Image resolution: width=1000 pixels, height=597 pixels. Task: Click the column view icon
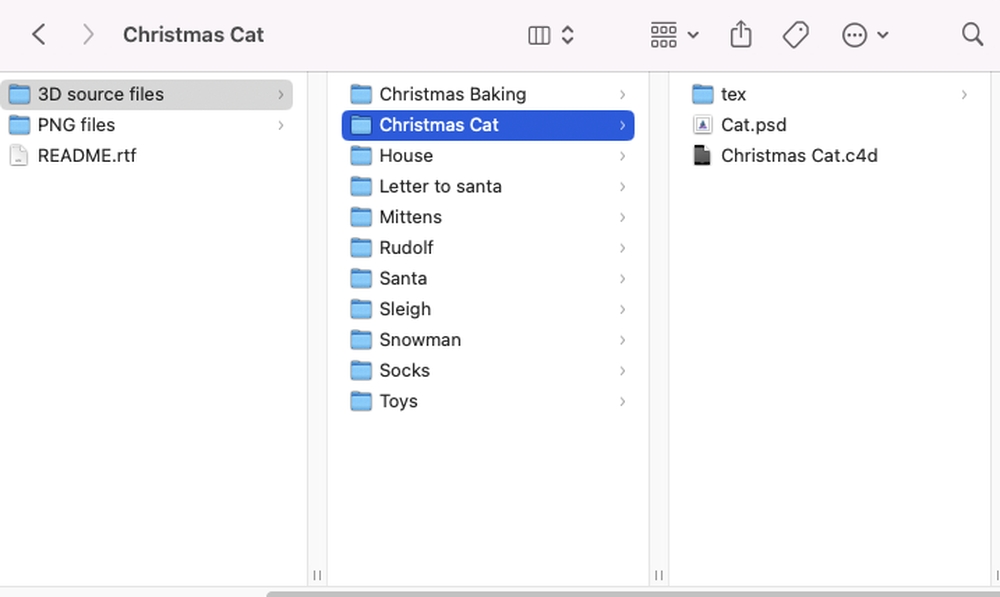[539, 35]
